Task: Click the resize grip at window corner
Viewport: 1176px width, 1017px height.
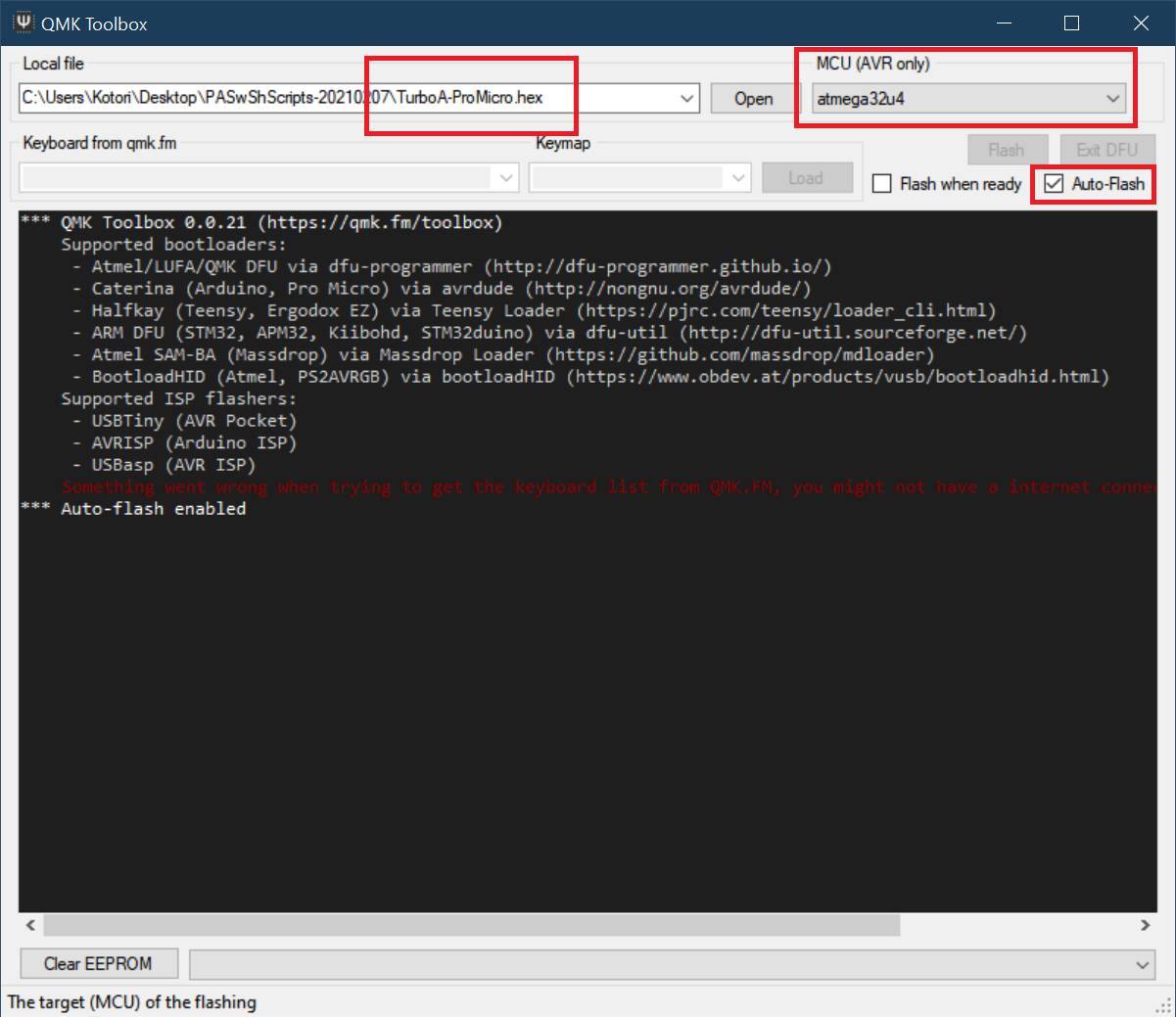Action: 1164,1005
